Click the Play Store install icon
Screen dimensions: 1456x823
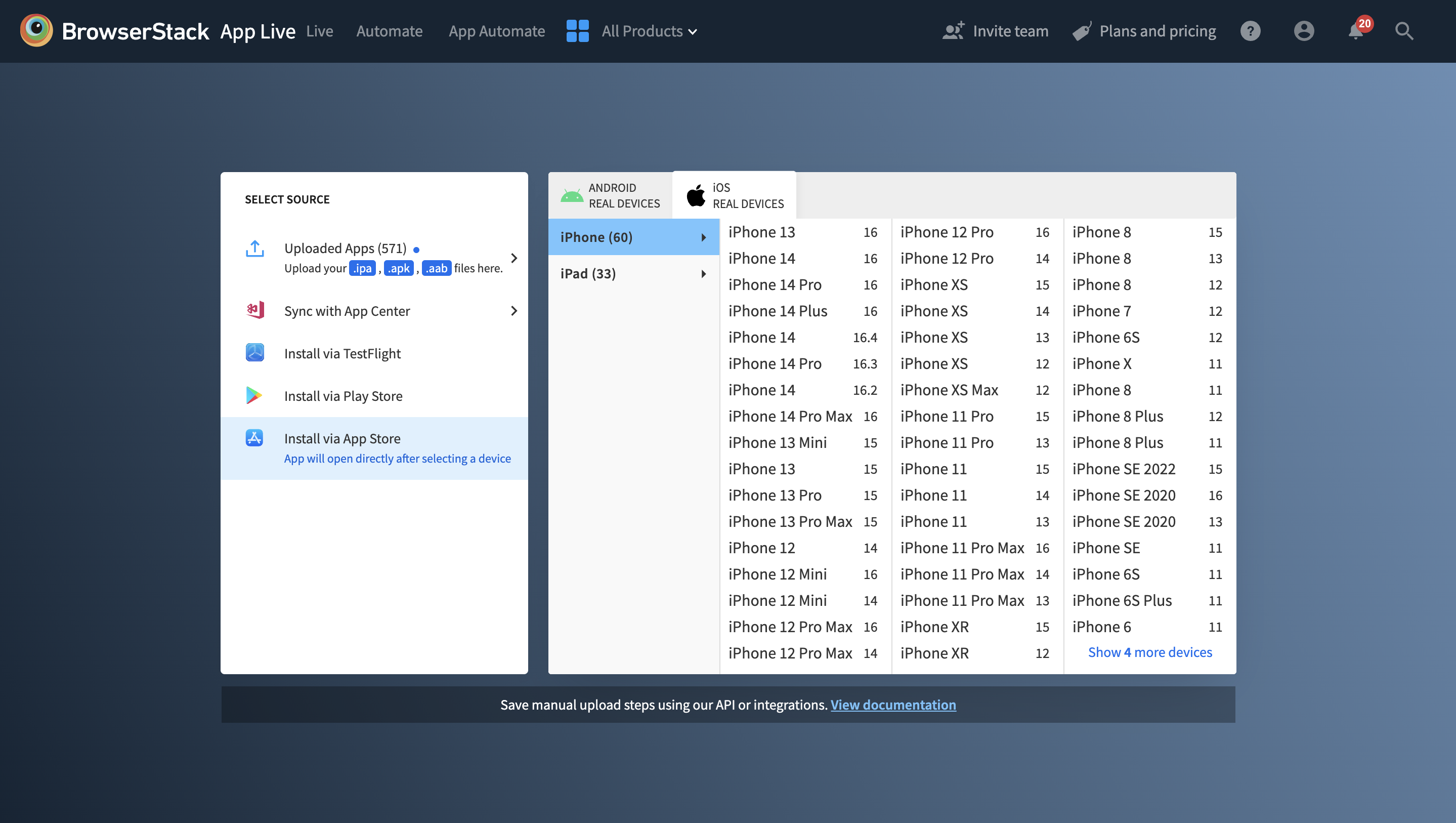pos(254,395)
